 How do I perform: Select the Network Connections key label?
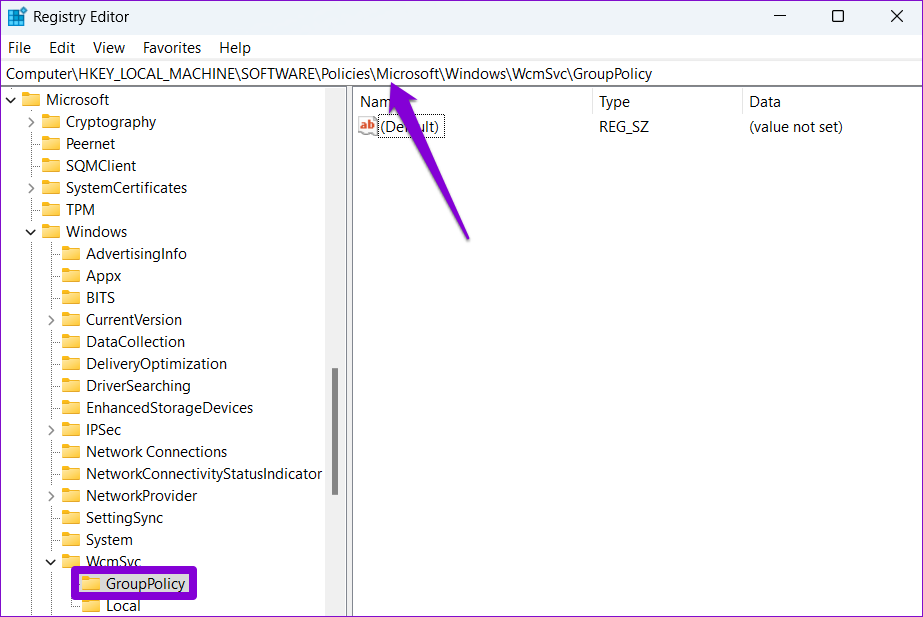click(157, 452)
